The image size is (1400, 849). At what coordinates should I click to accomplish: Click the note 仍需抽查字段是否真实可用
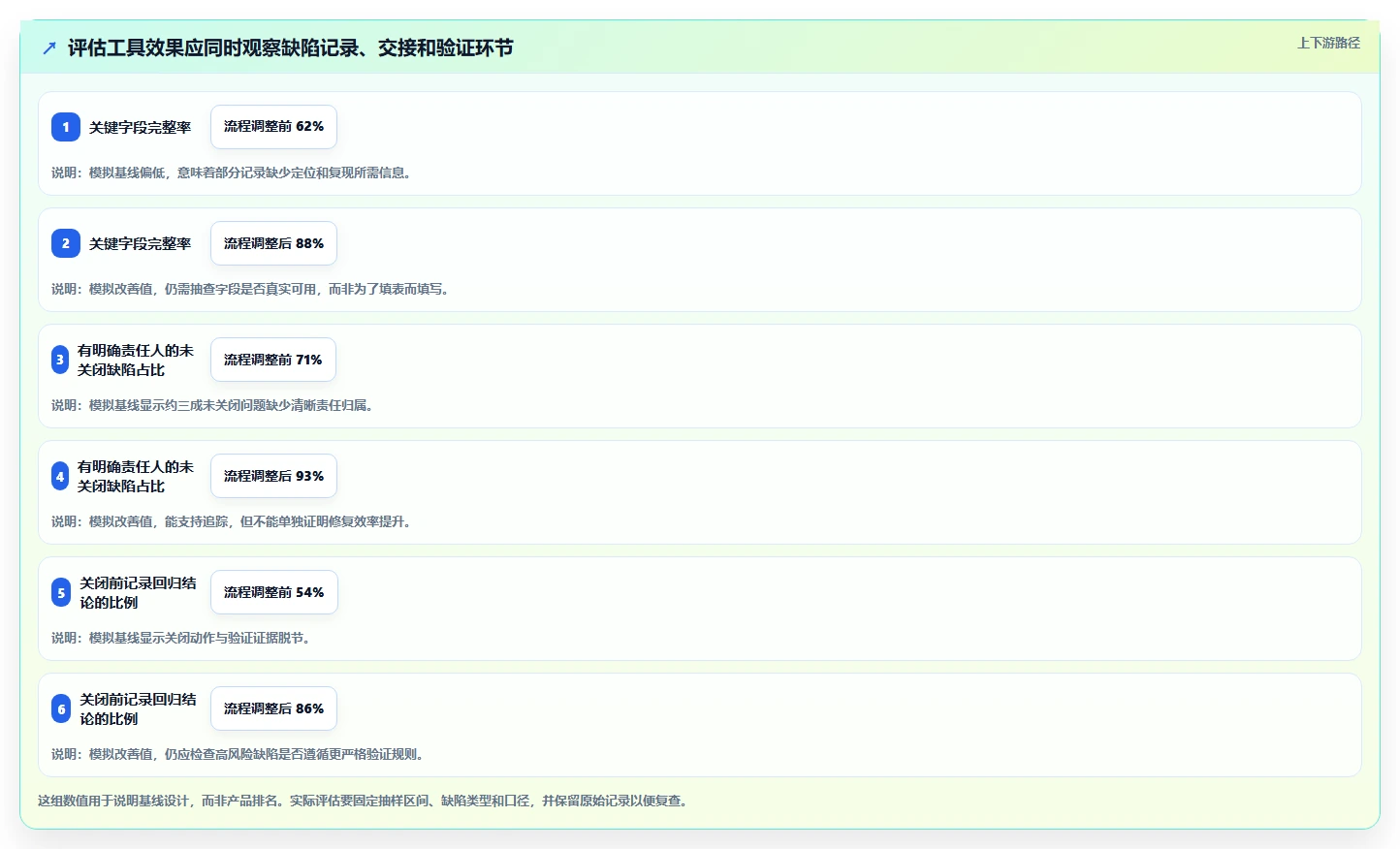click(252, 289)
